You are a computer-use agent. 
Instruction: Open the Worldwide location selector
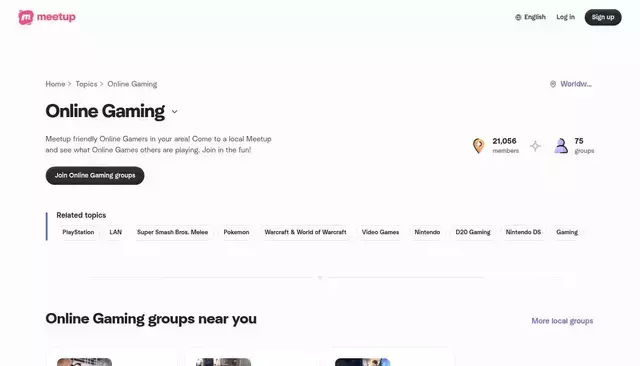click(571, 84)
